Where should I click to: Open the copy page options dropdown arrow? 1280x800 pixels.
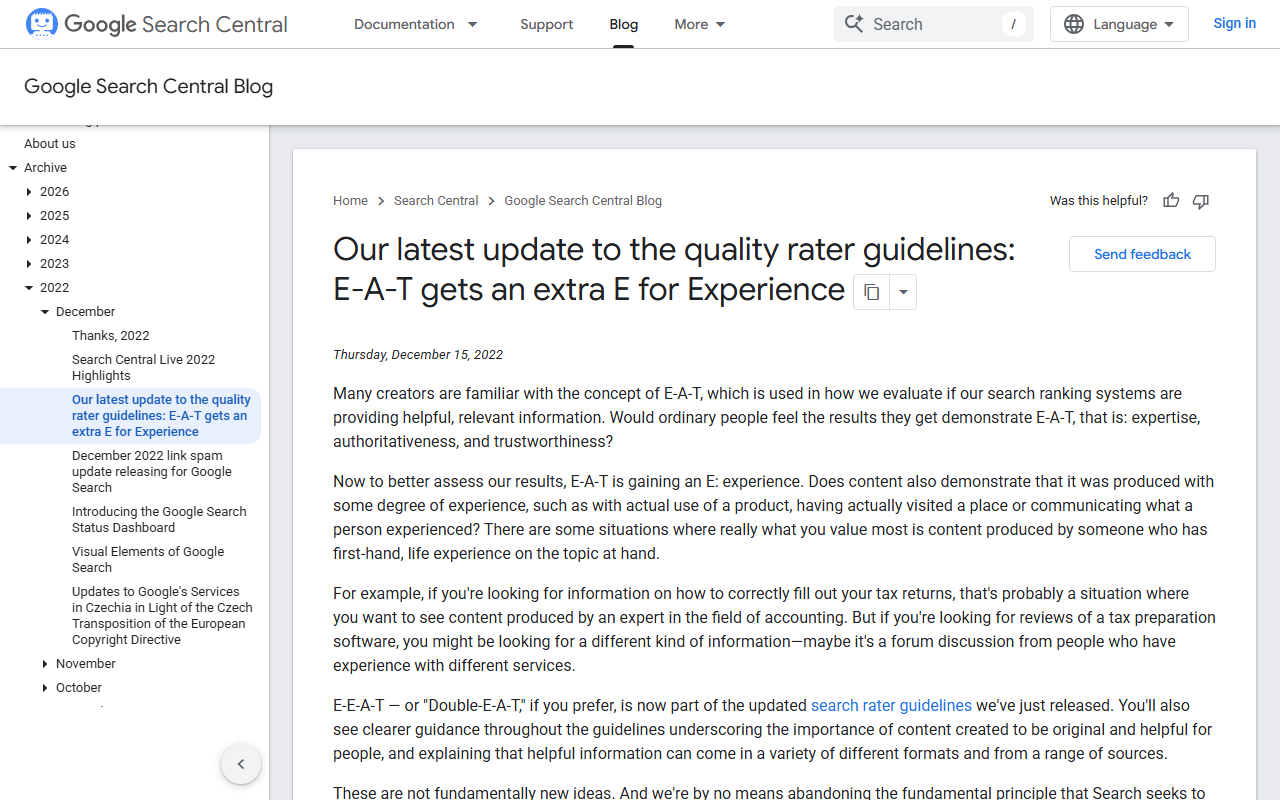(x=903, y=292)
